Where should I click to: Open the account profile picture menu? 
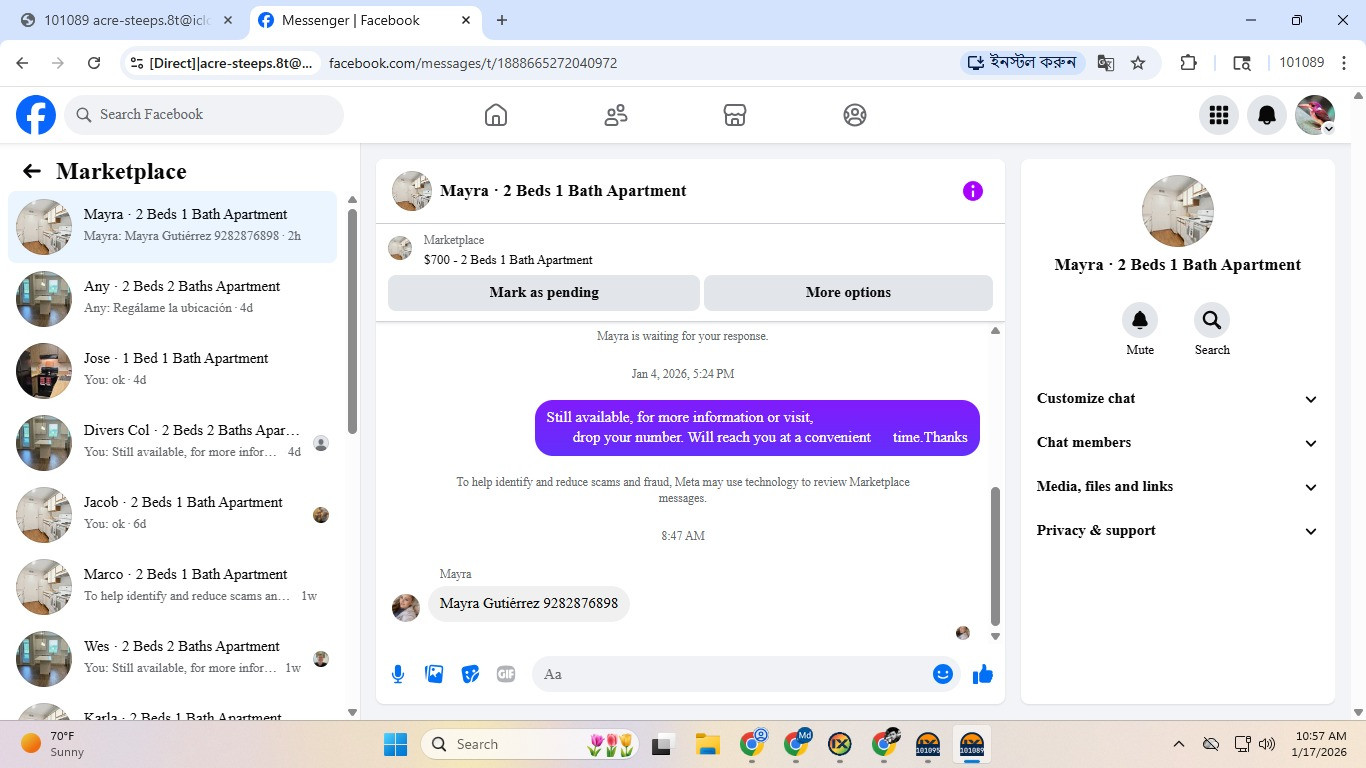pos(1315,115)
